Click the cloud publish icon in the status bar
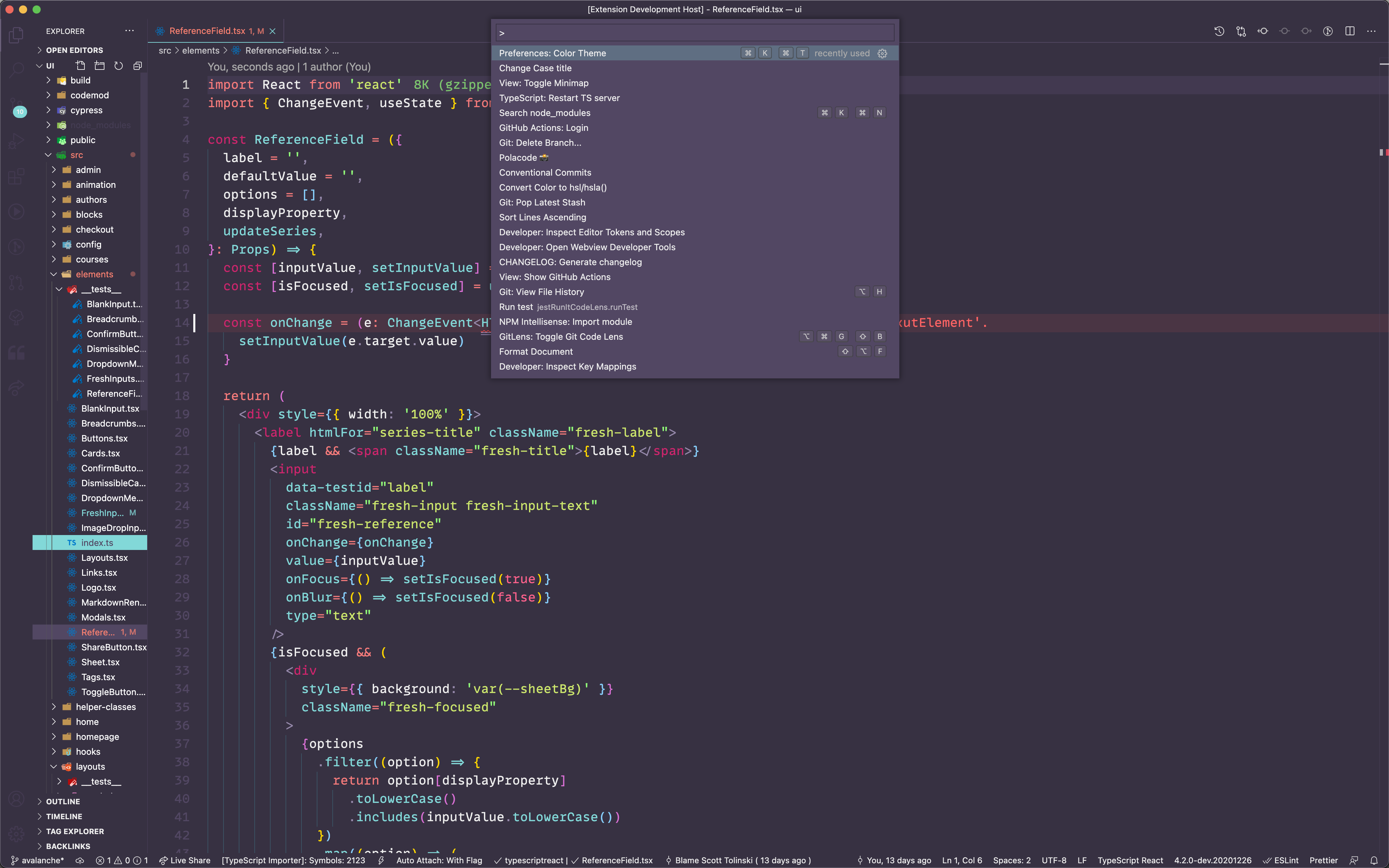 click(x=80, y=861)
